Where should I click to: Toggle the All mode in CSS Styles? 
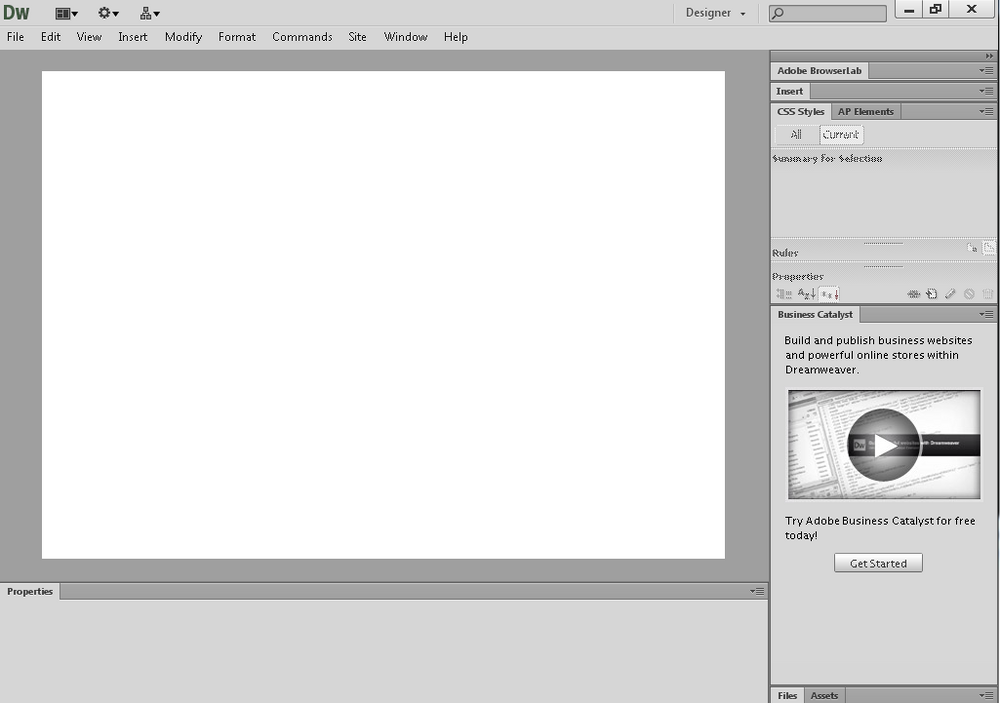[x=796, y=135]
